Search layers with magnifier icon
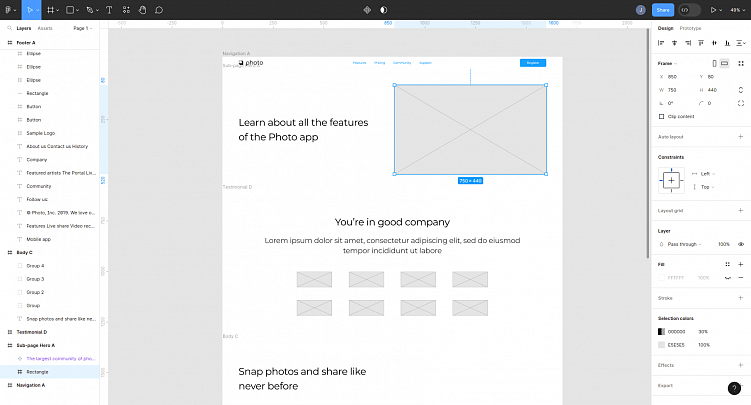751x405 pixels. [9, 28]
